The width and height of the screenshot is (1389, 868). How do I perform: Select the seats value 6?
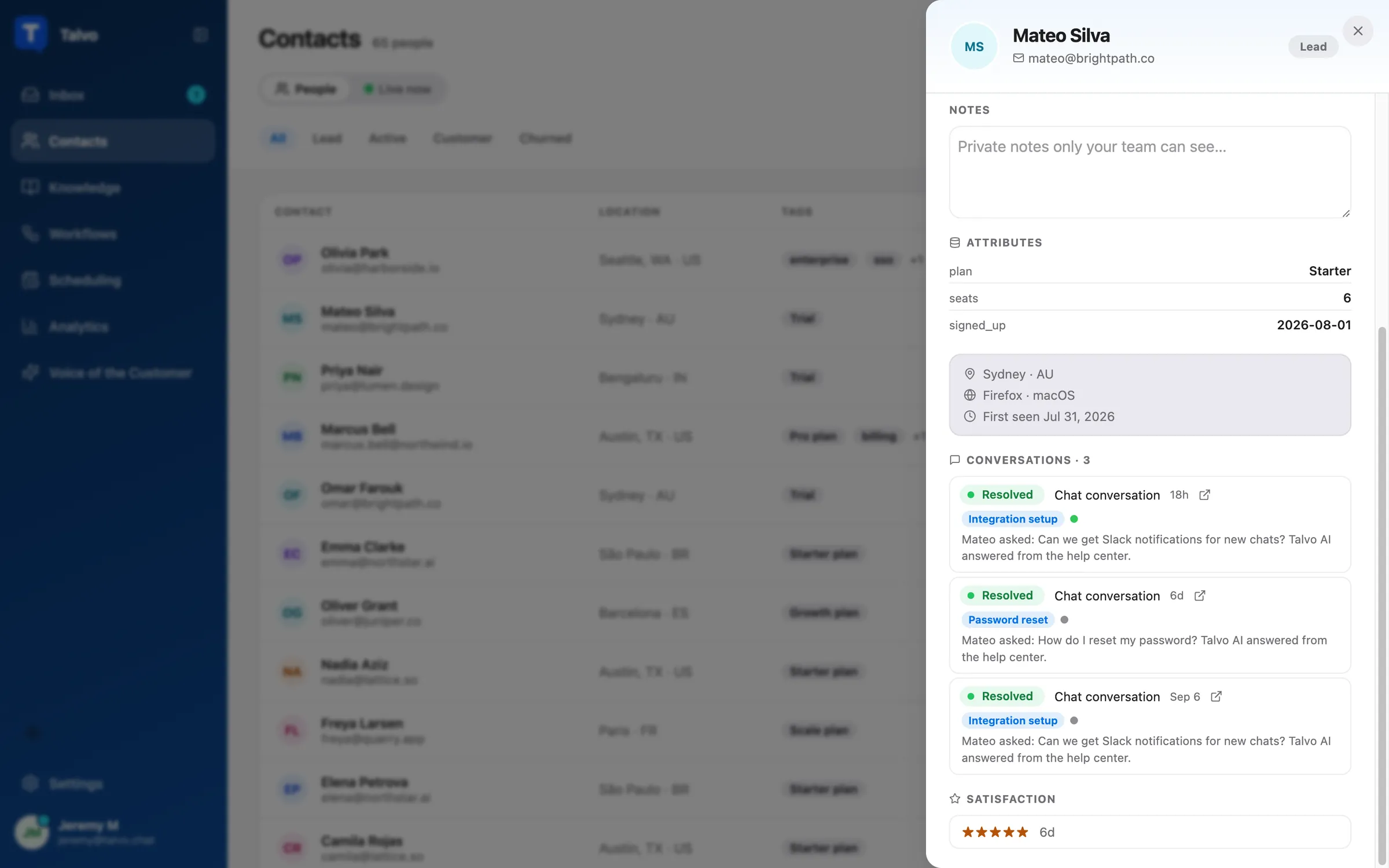(1347, 298)
